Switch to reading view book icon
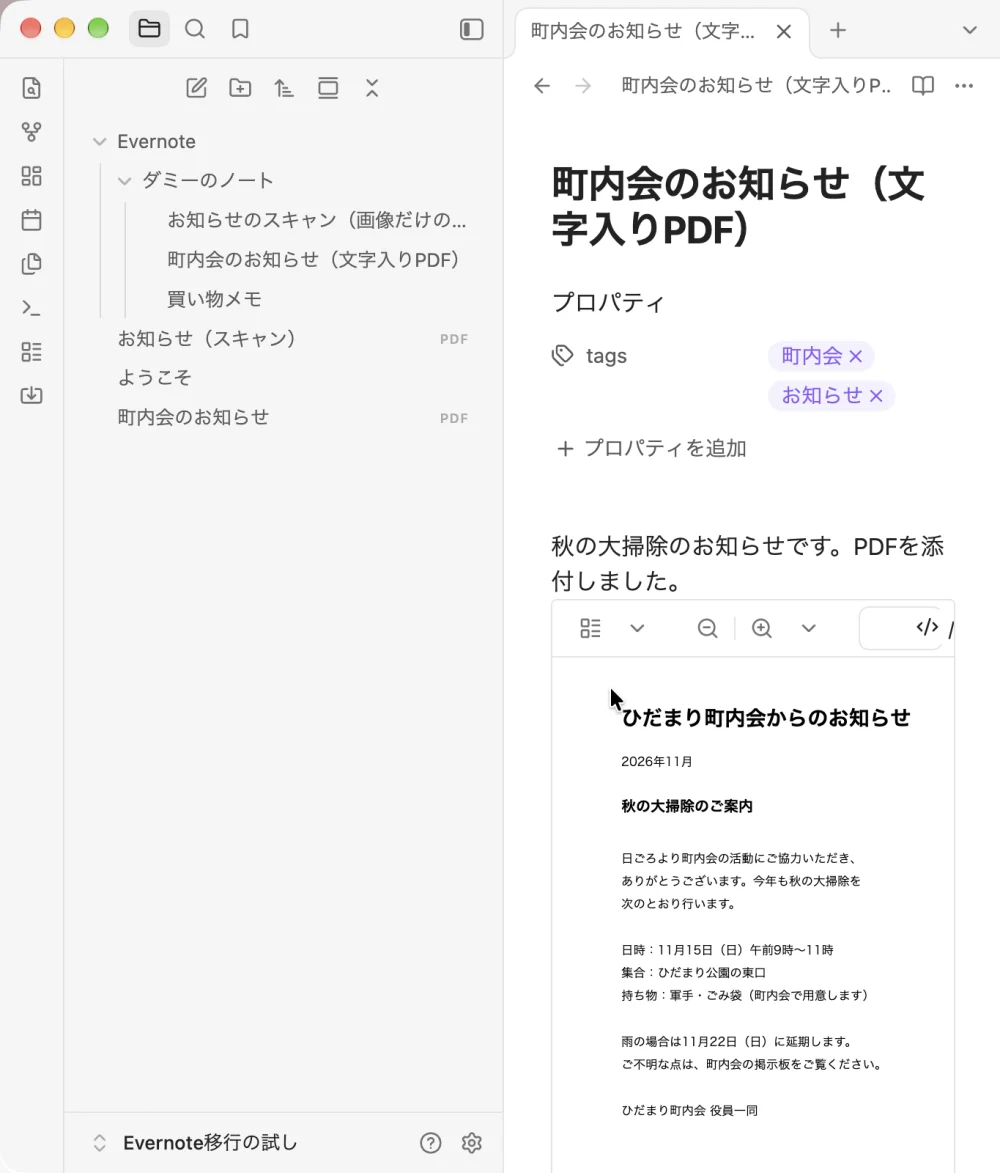Viewport: 1000px width, 1173px height. click(923, 86)
